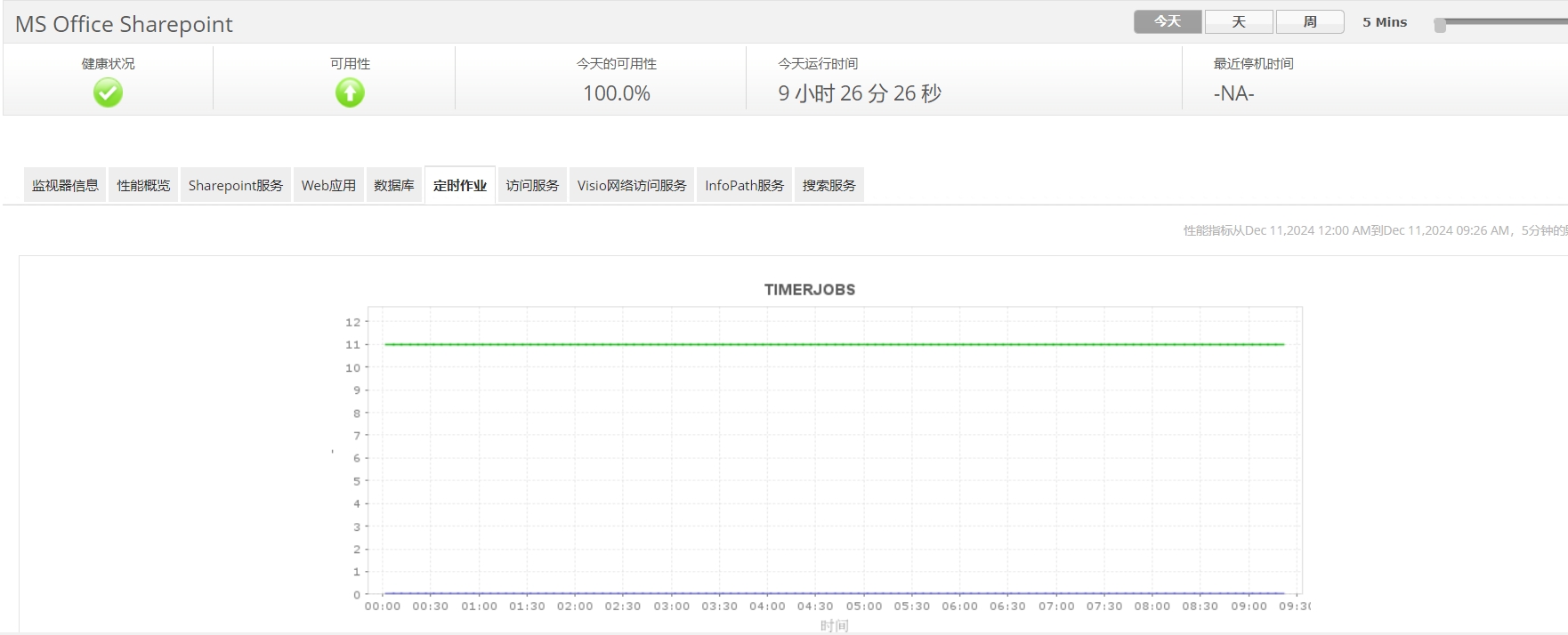Click the 今天的可用性 label
Image resolution: width=1568 pixels, height=635 pixels.
coord(617,63)
